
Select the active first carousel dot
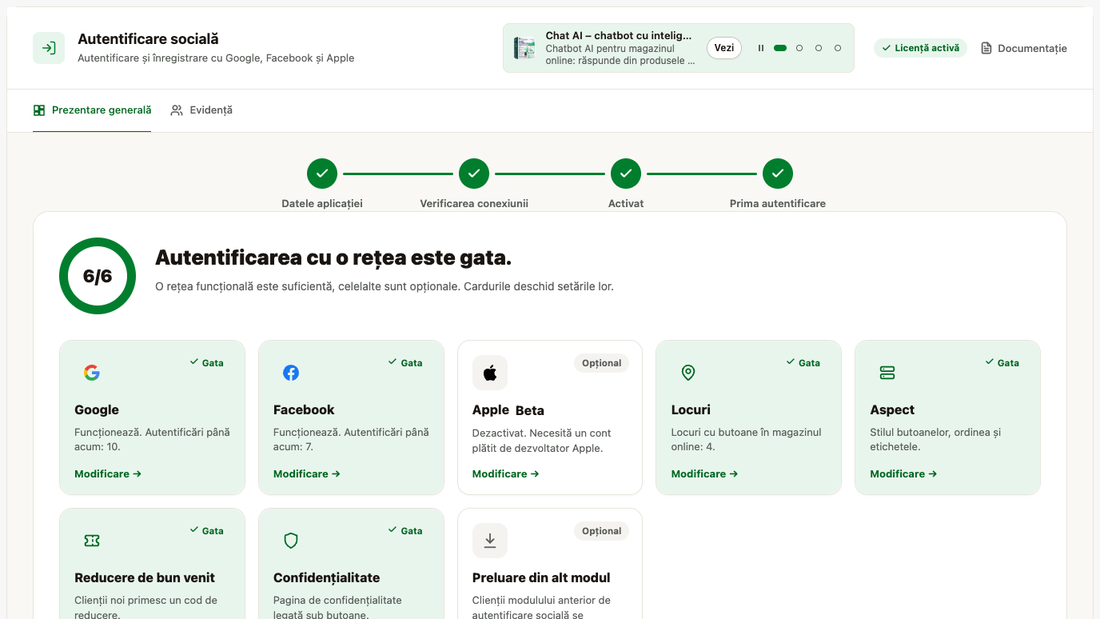click(x=780, y=48)
